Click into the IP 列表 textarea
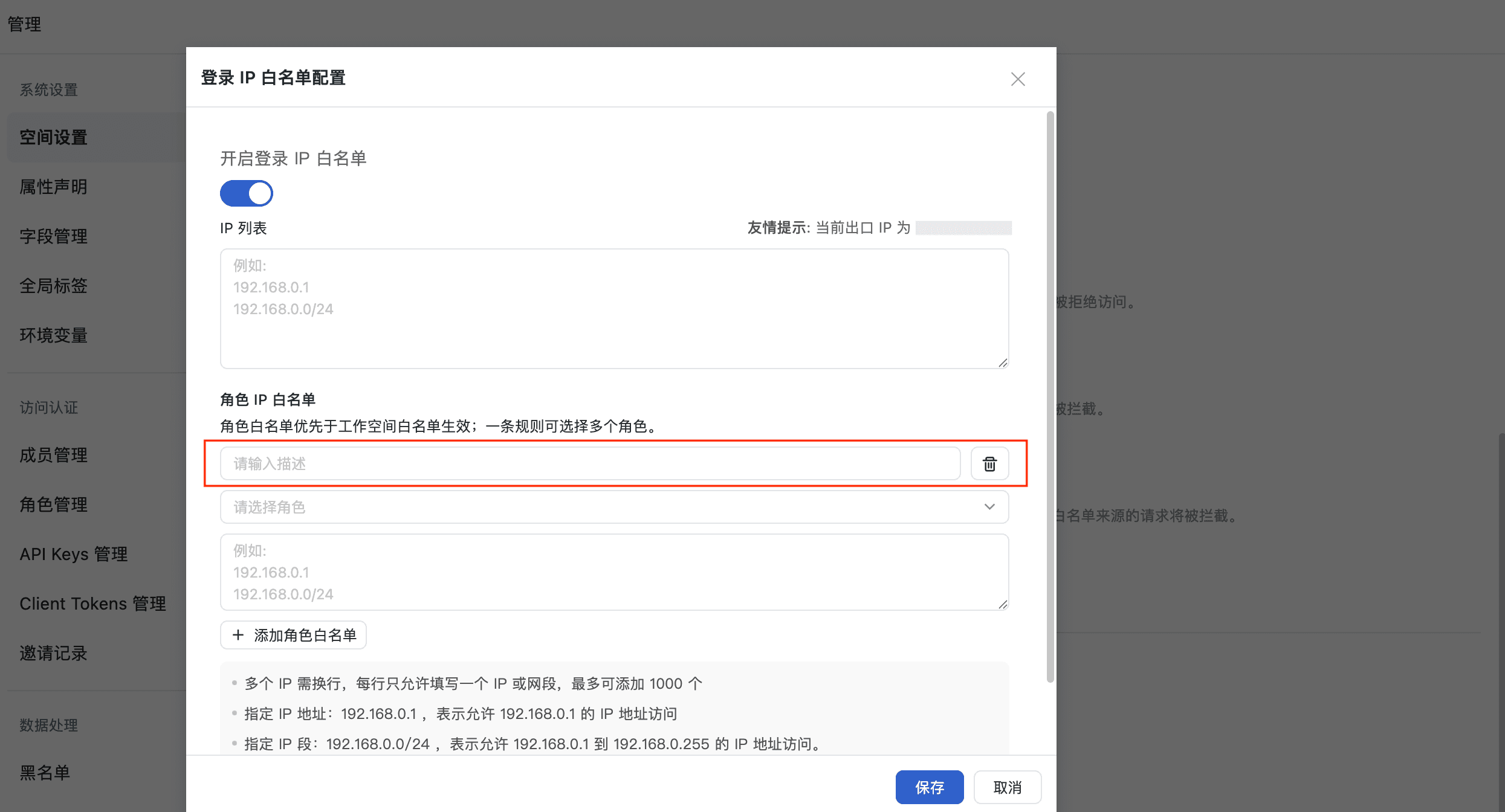The image size is (1505, 812). [x=614, y=309]
